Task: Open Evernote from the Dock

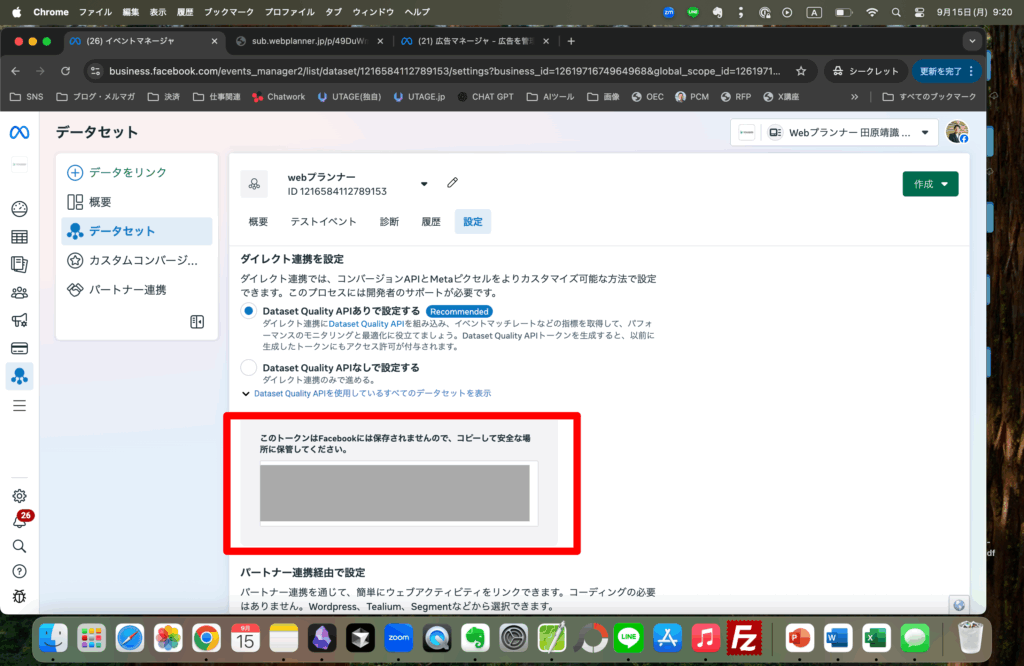Action: (475, 638)
